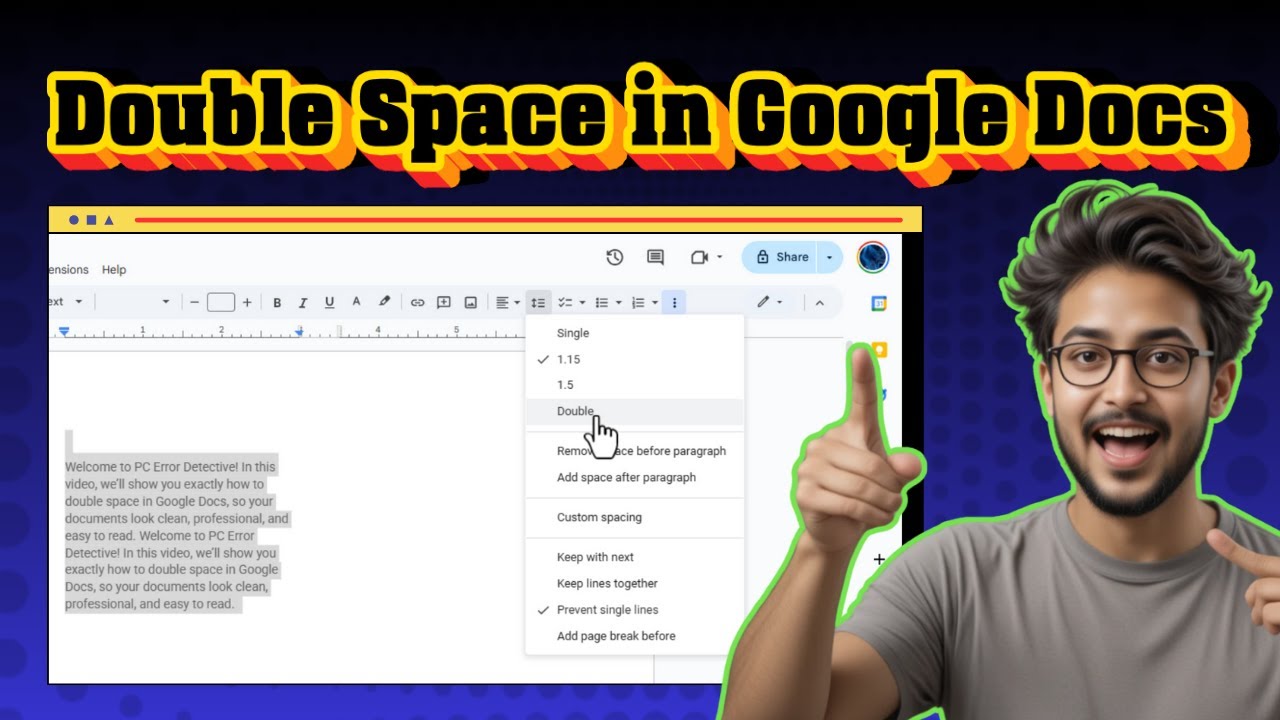Open more toolbar options three dots

pyautogui.click(x=675, y=302)
